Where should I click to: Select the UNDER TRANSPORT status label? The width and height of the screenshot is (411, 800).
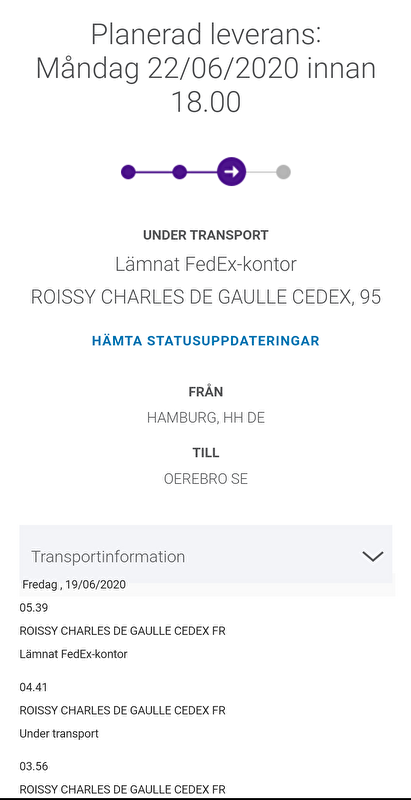click(x=206, y=235)
